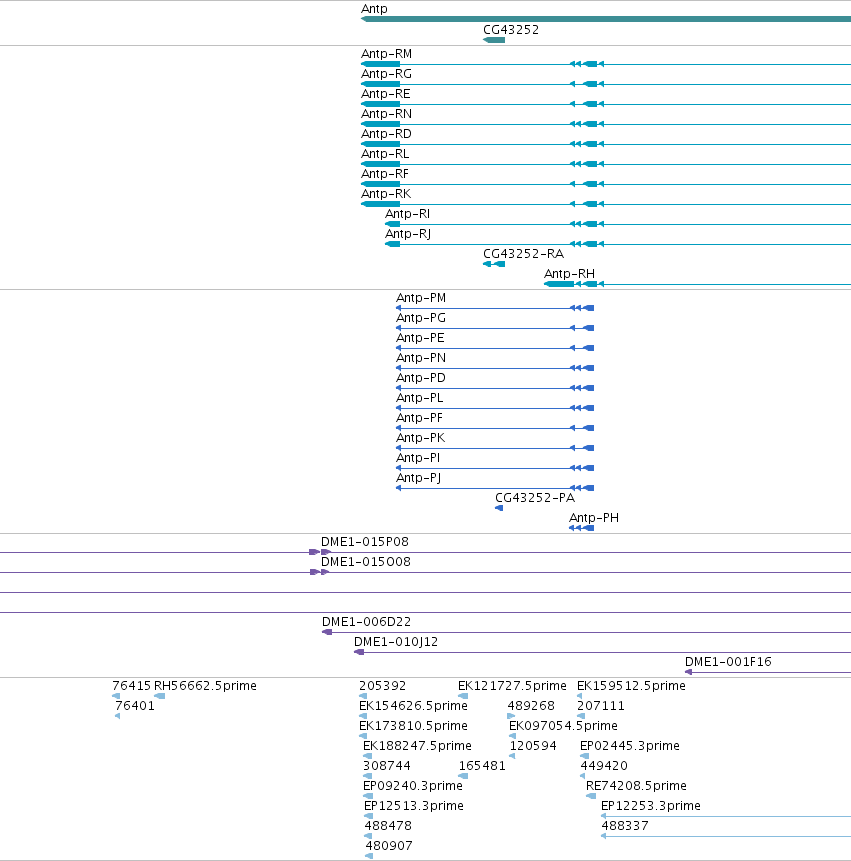Choose the Antp-PF protein label
851x861 pixels.
pos(419,418)
